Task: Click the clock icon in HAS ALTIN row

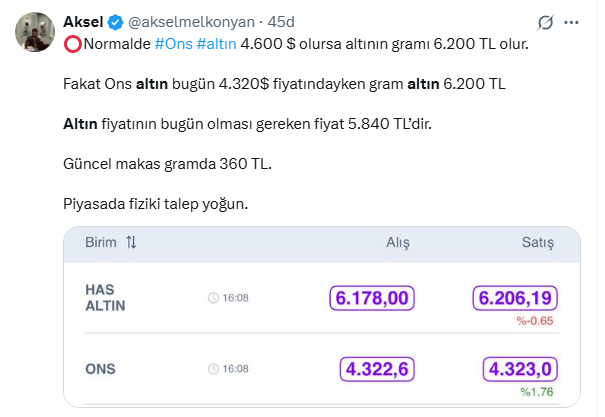Action: click(213, 298)
